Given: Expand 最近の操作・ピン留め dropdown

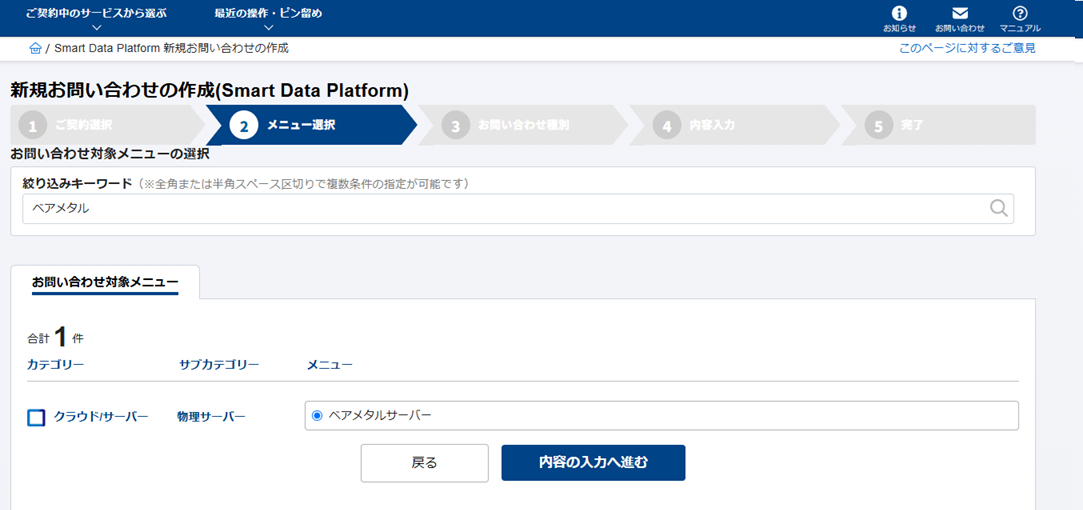Looking at the screenshot, I should click(268, 20).
